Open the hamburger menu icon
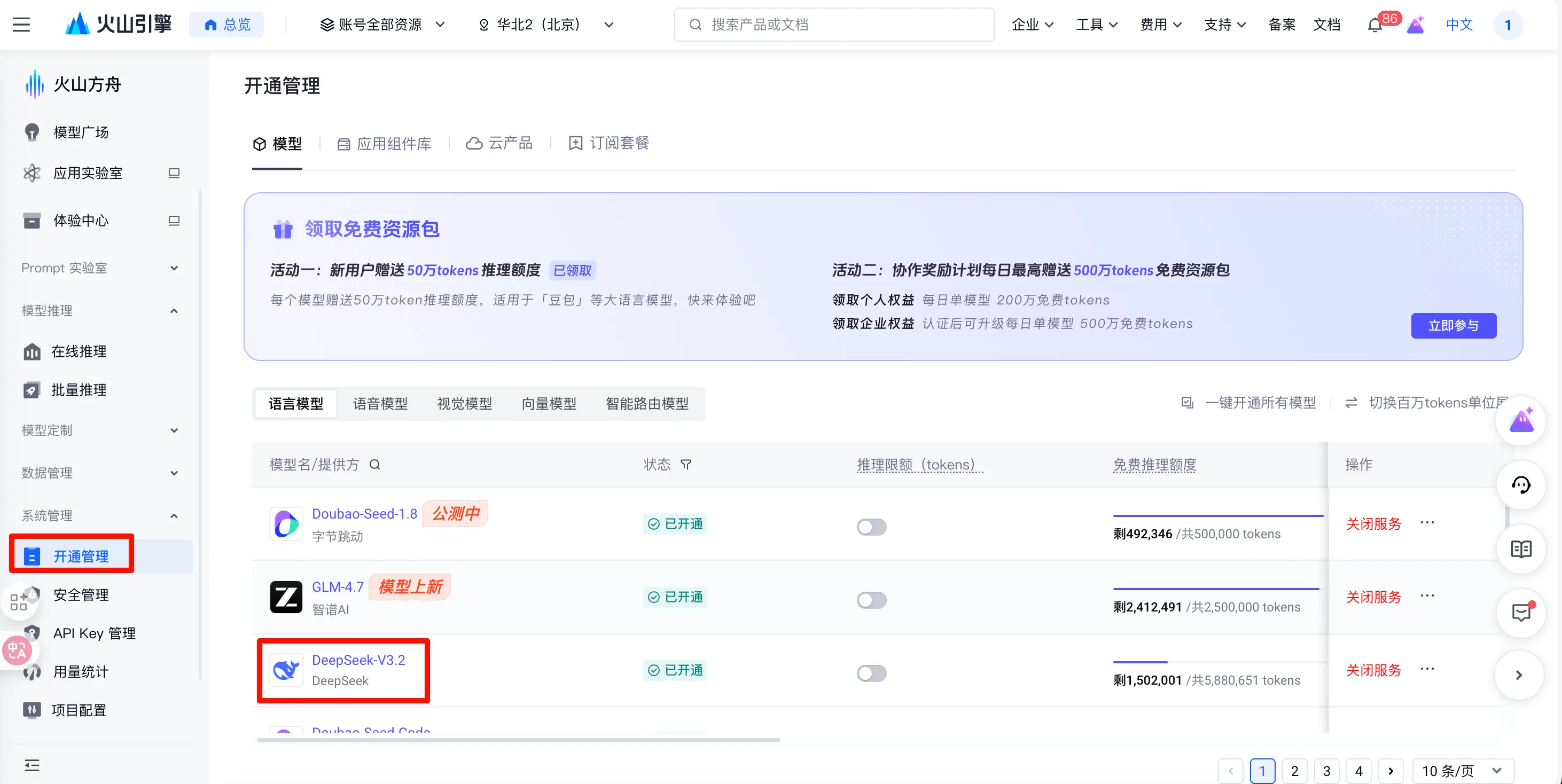1562x784 pixels. [x=21, y=25]
